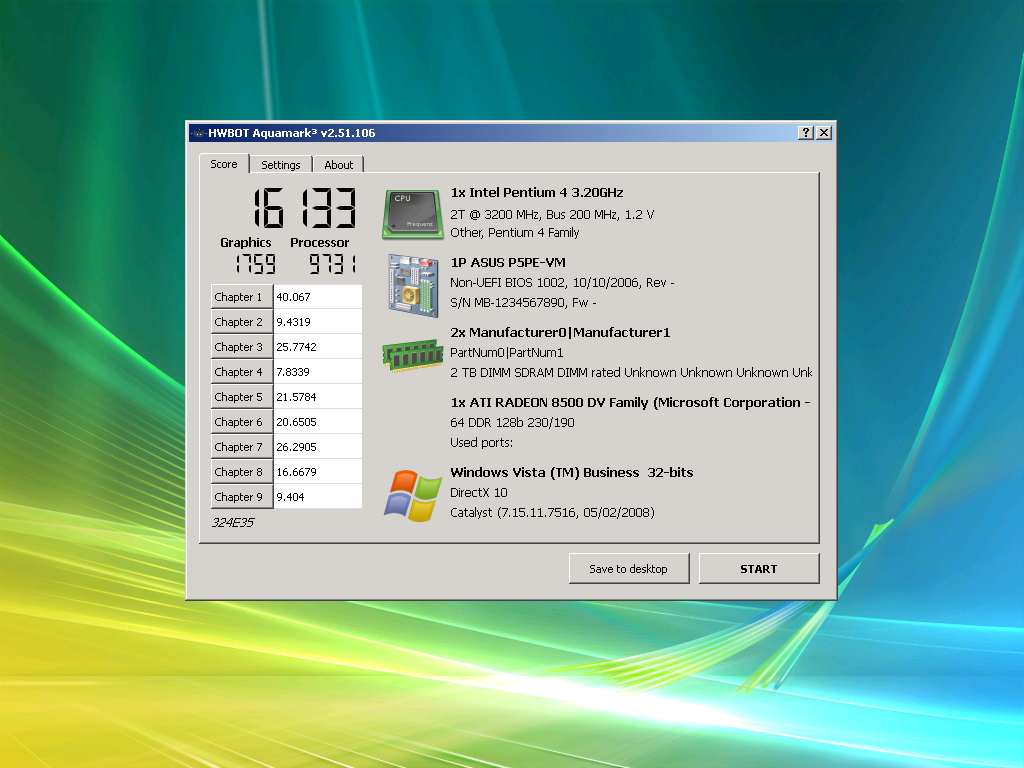This screenshot has width=1024, height=768.
Task: Click the 2 TB DIMM SDRAM line
Action: [631, 372]
